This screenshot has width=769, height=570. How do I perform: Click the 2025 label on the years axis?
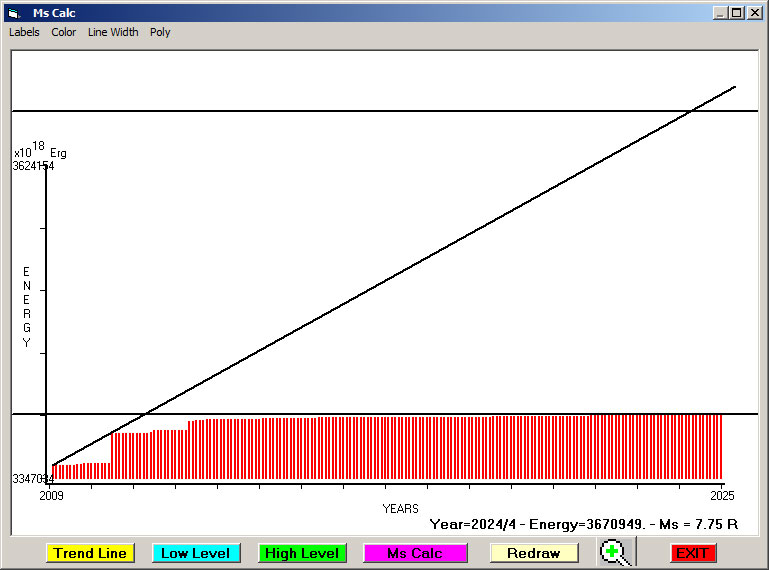pos(723,495)
